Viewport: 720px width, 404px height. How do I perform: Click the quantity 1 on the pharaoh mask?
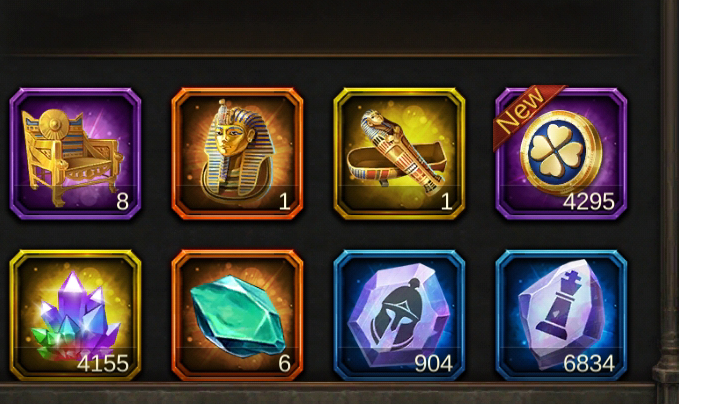[284, 202]
